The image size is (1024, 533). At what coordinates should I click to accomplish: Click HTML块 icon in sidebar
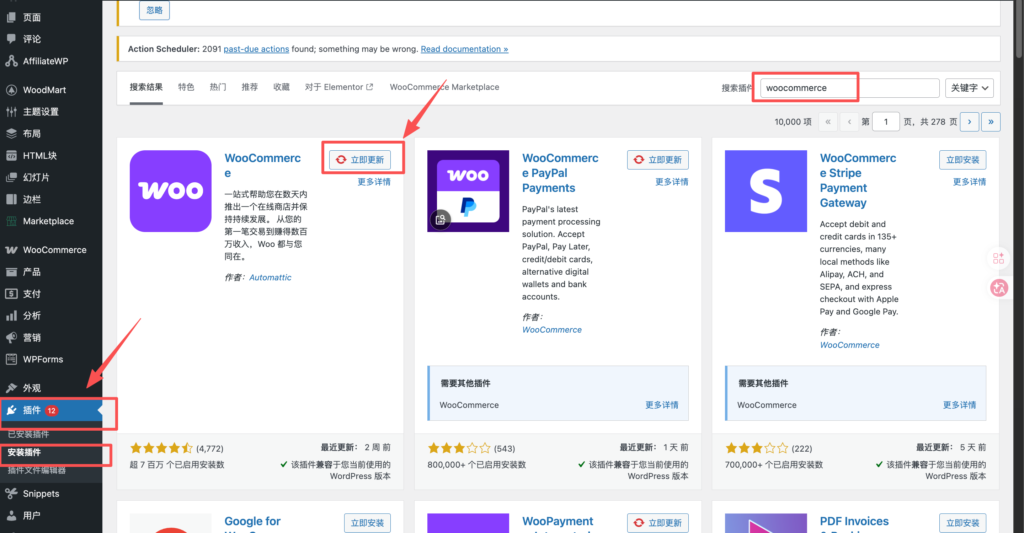[x=11, y=155]
